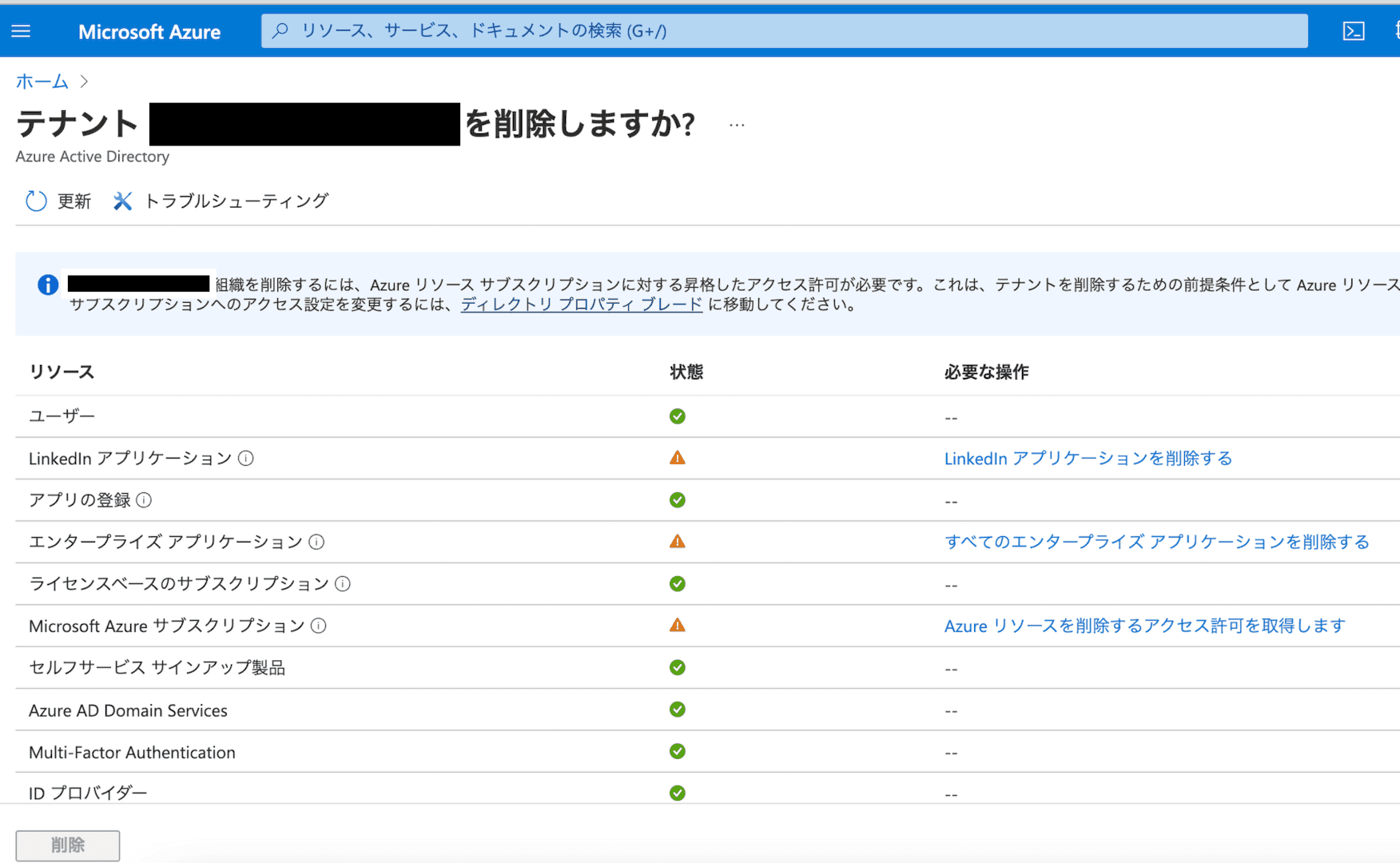This screenshot has width=1400, height=863.
Task: Focus the resource search field
Action: (x=783, y=31)
